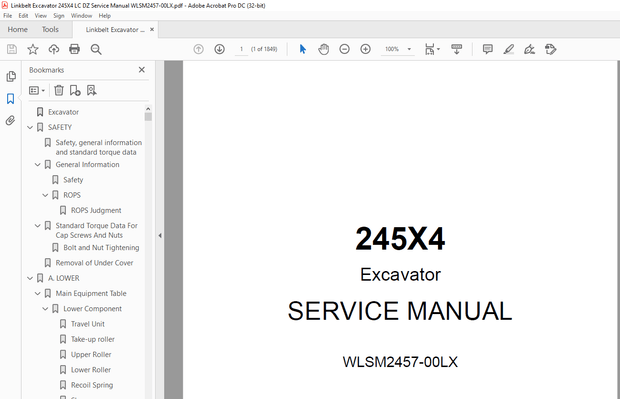Go to the ROPS Judgment bookmark
This screenshot has width=620, height=399.
[96, 210]
